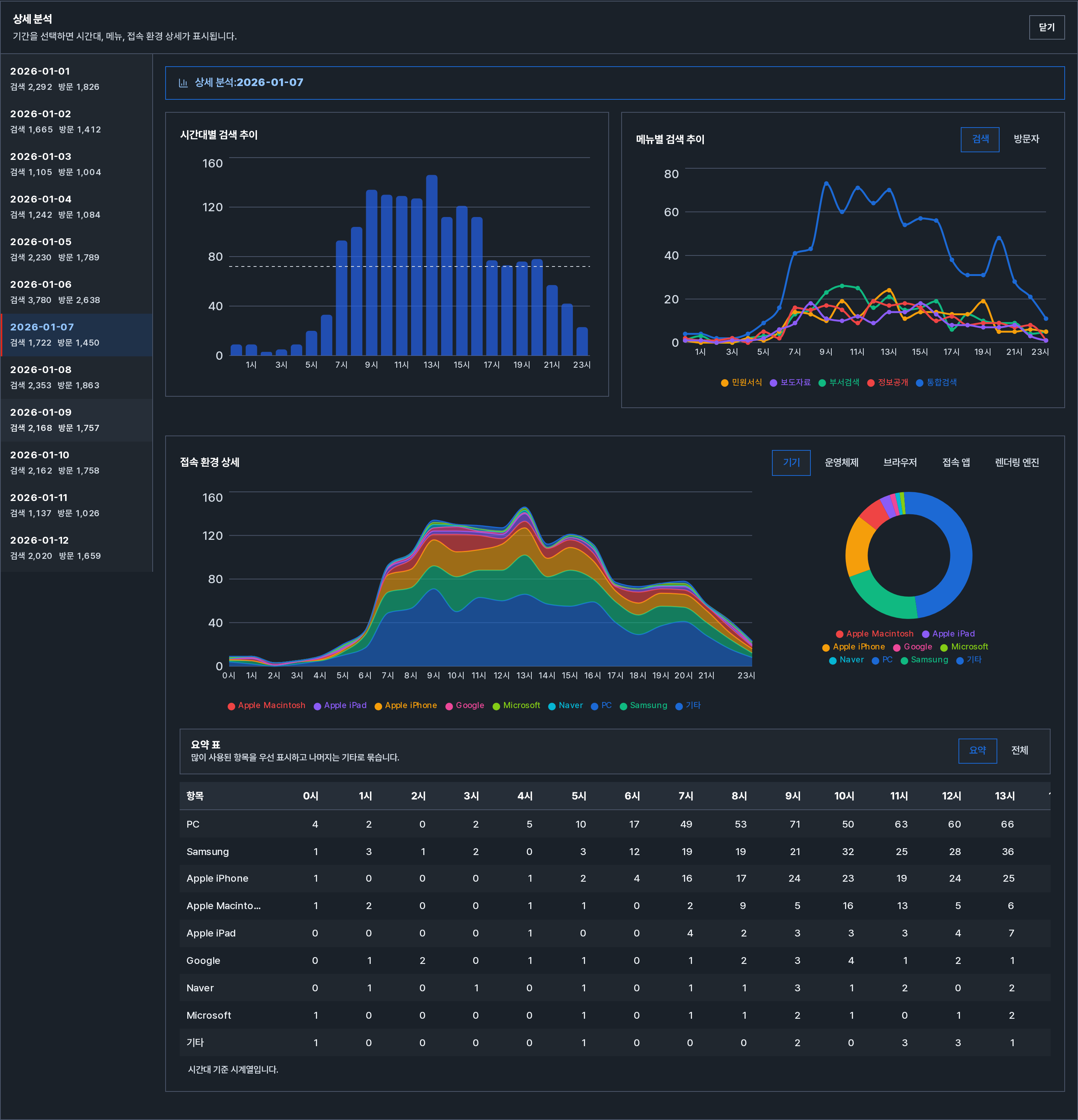The height and width of the screenshot is (1120, 1078).
Task: Open the 브라우저 tab
Action: coord(900,463)
